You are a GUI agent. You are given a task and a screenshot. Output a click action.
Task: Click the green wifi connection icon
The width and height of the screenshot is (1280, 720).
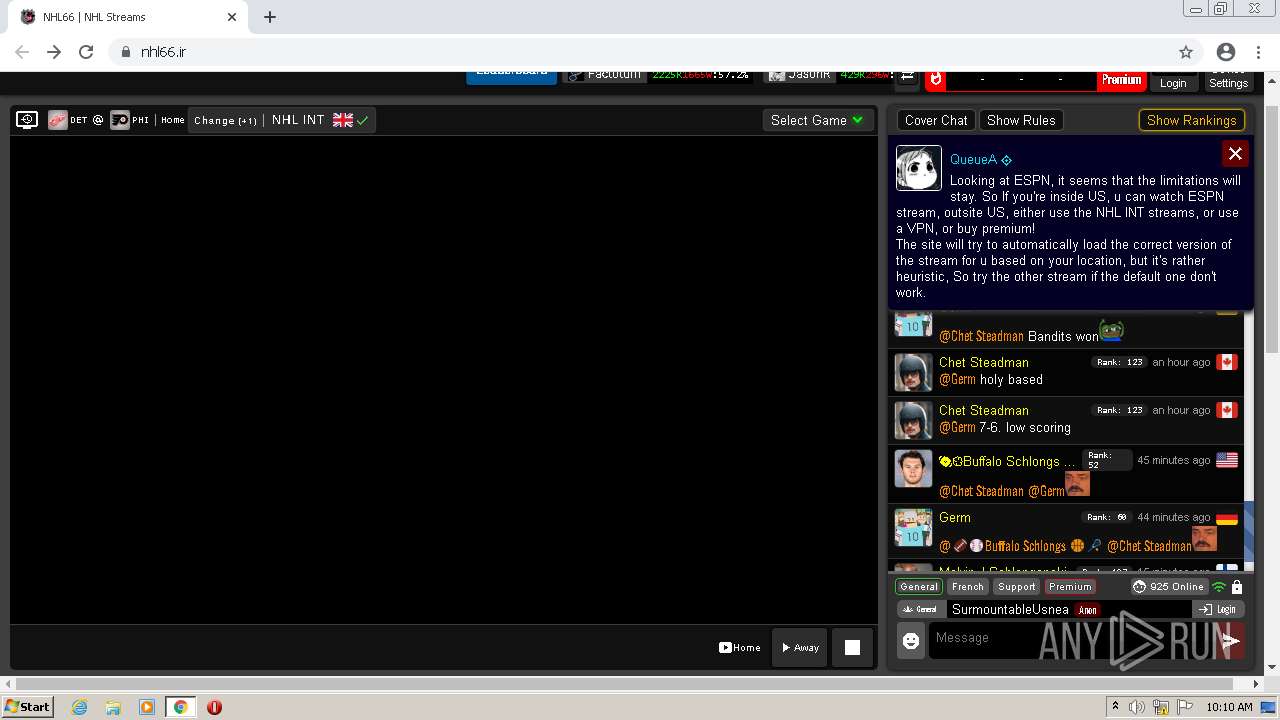[x=1219, y=587]
